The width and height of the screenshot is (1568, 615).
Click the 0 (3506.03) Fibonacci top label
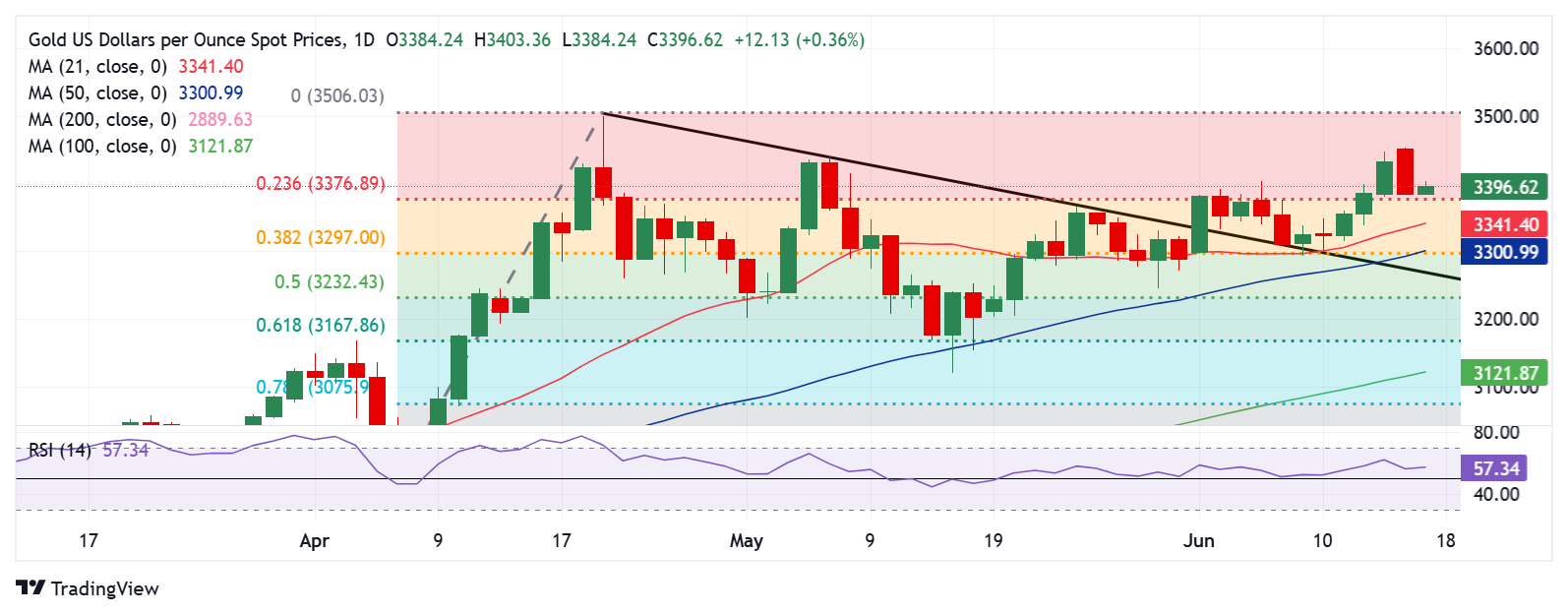337,96
